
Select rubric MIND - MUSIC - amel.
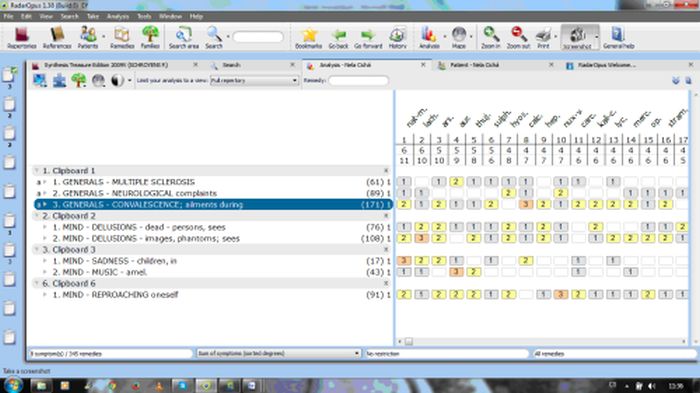tap(213, 272)
